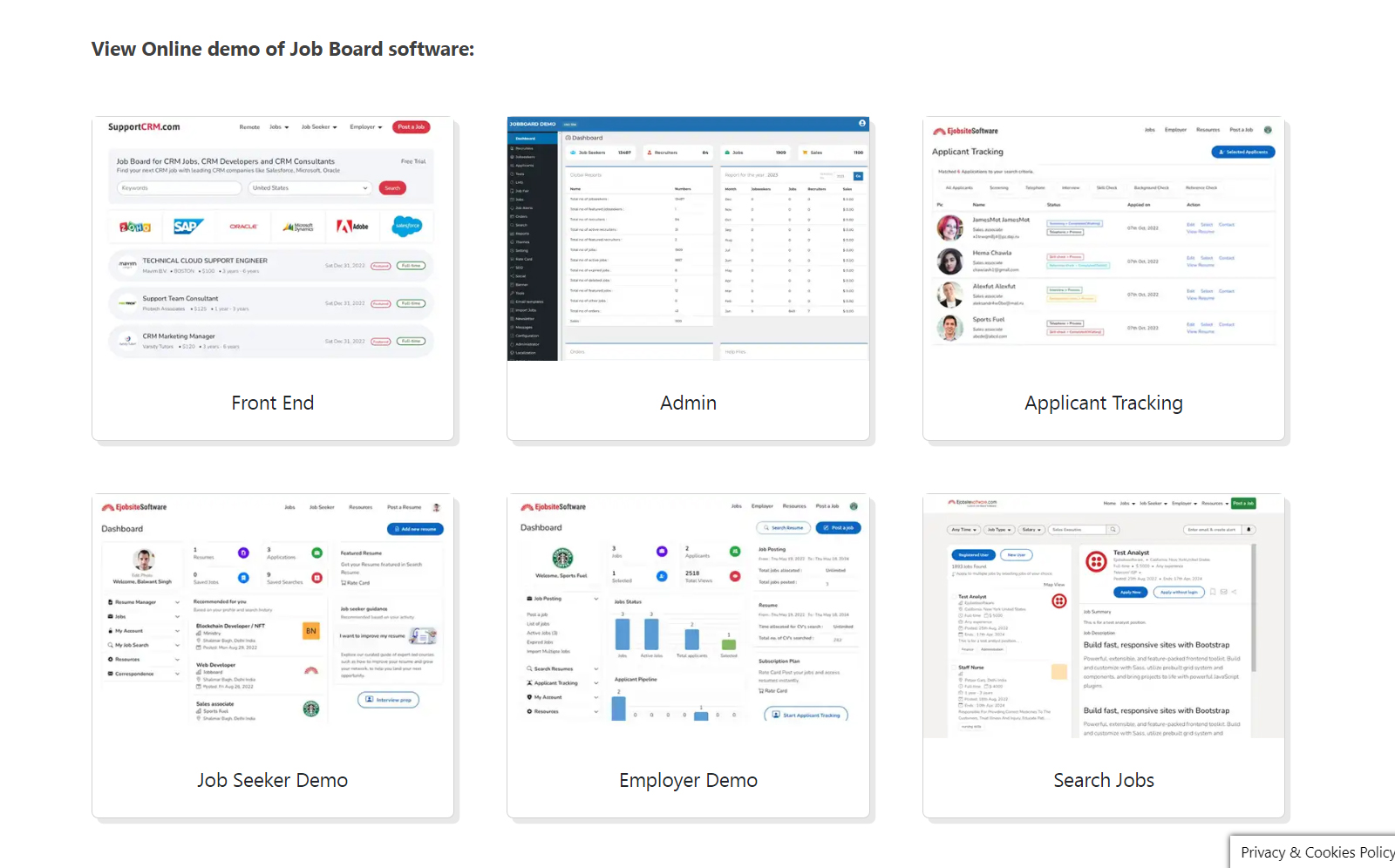
Task: Click the Search Resumes magnifier icon in Employer Demo
Action: pos(528,668)
